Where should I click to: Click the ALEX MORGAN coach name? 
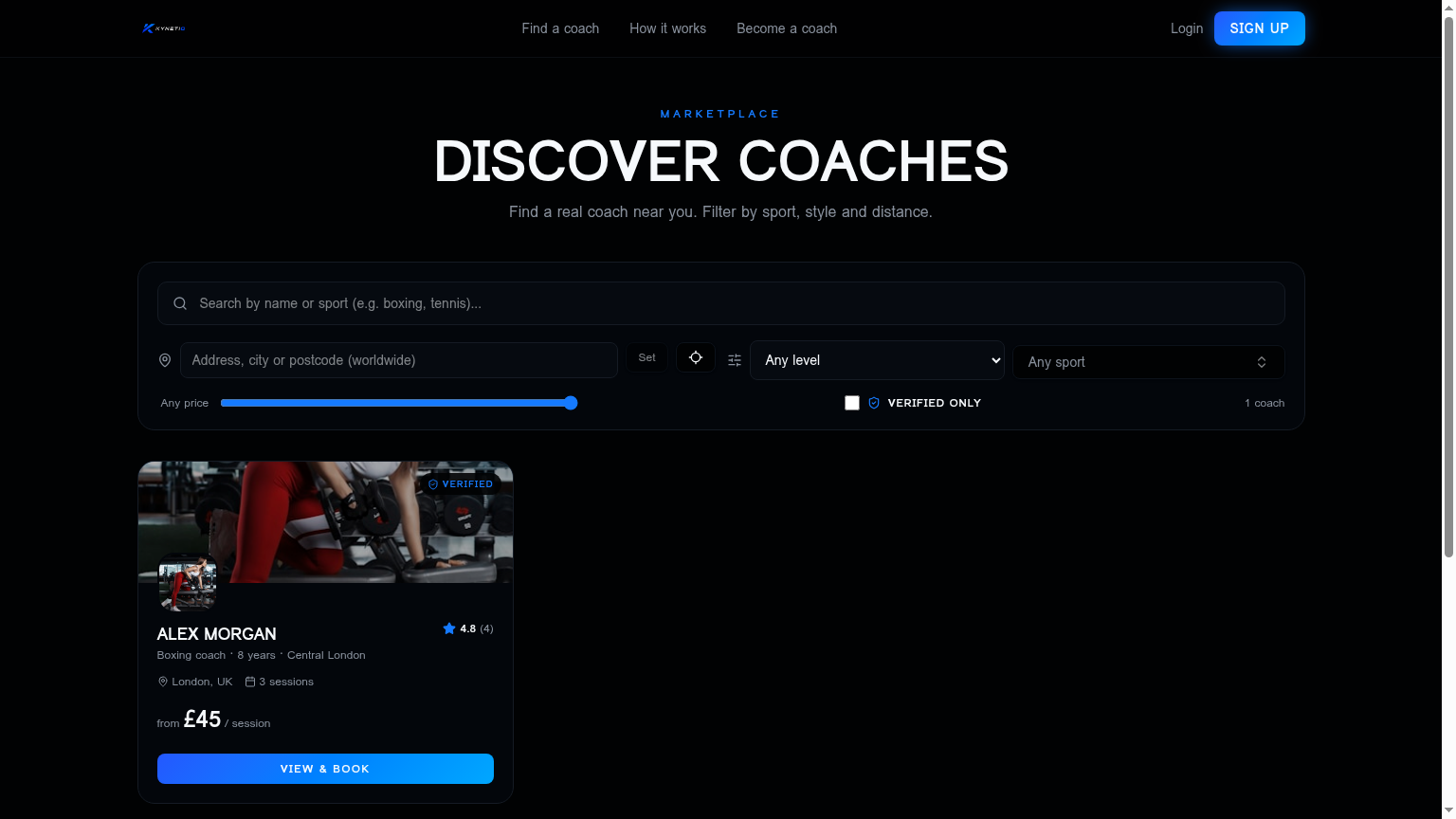click(x=216, y=634)
